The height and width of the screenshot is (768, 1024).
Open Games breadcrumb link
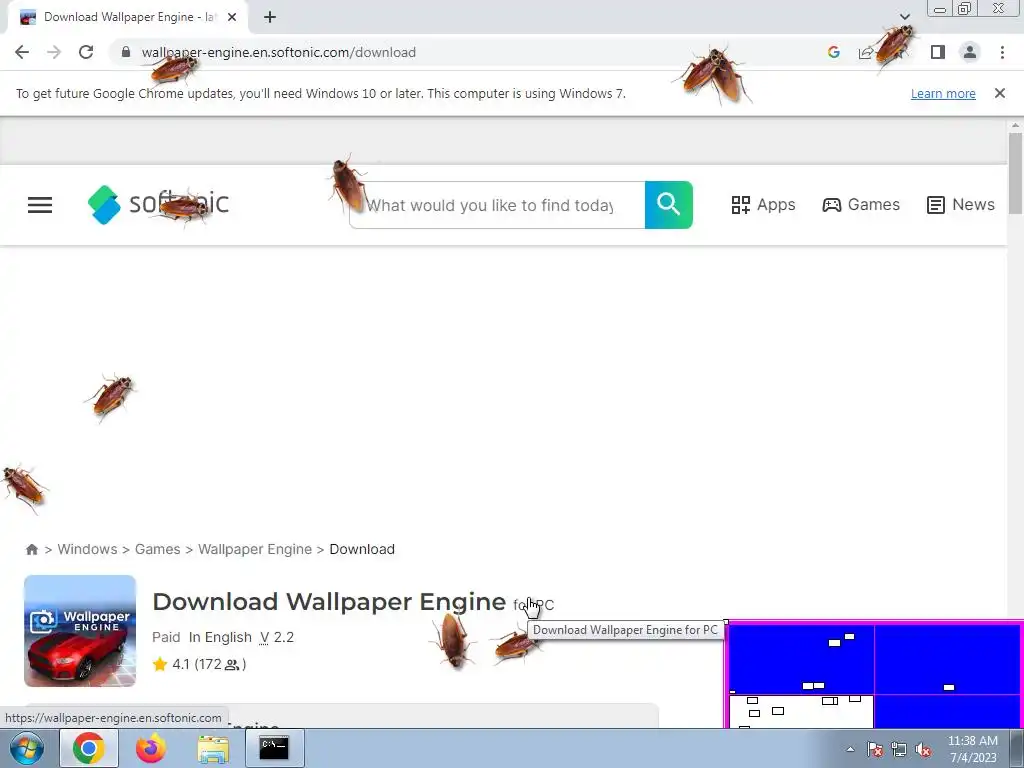pyautogui.click(x=157, y=549)
